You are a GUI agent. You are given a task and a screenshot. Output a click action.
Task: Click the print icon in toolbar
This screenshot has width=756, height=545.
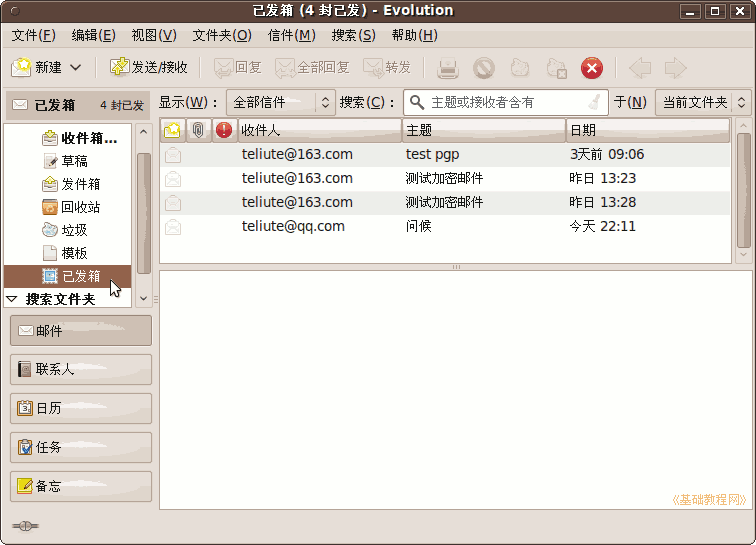[447, 68]
